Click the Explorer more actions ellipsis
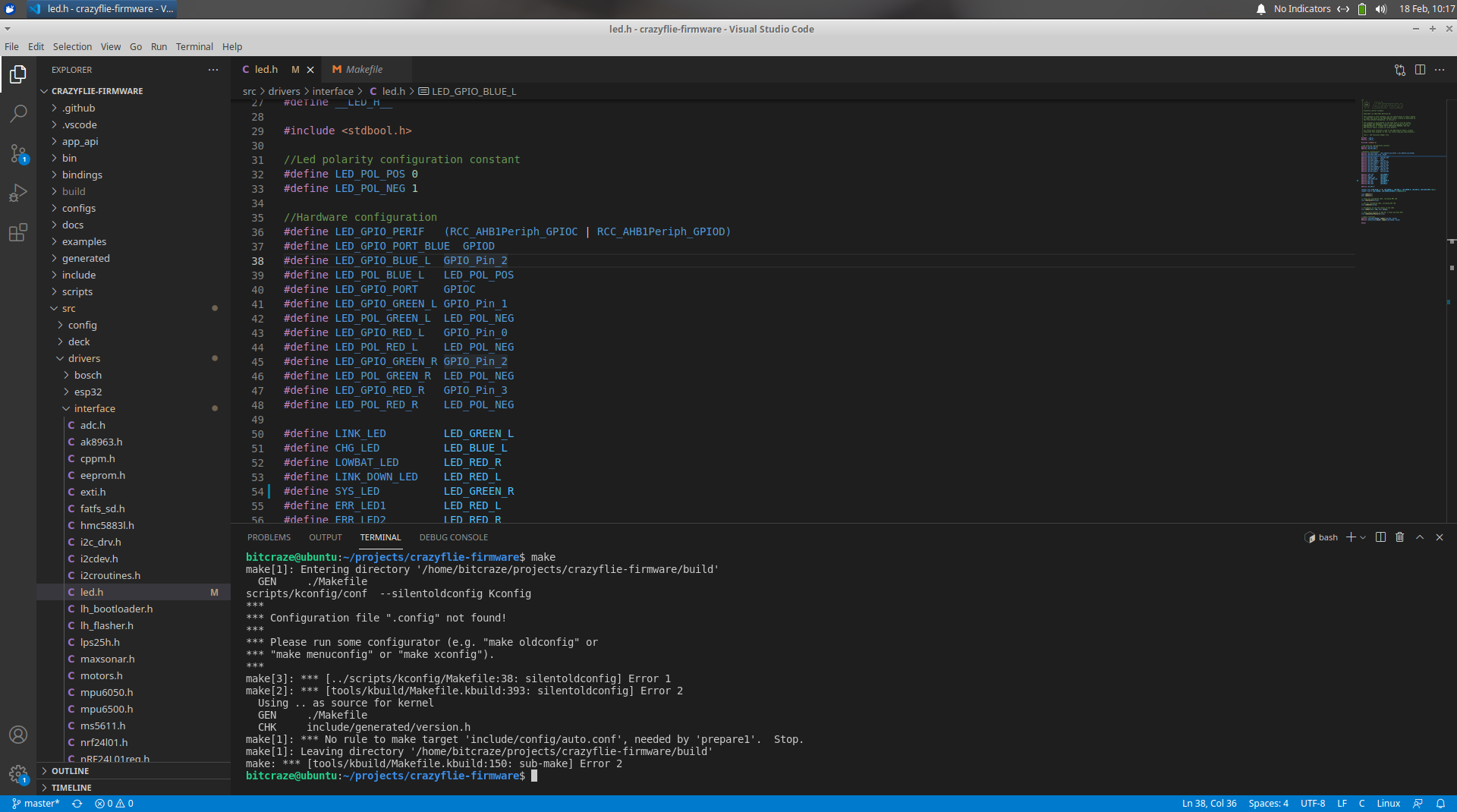The image size is (1457, 812). (x=213, y=70)
